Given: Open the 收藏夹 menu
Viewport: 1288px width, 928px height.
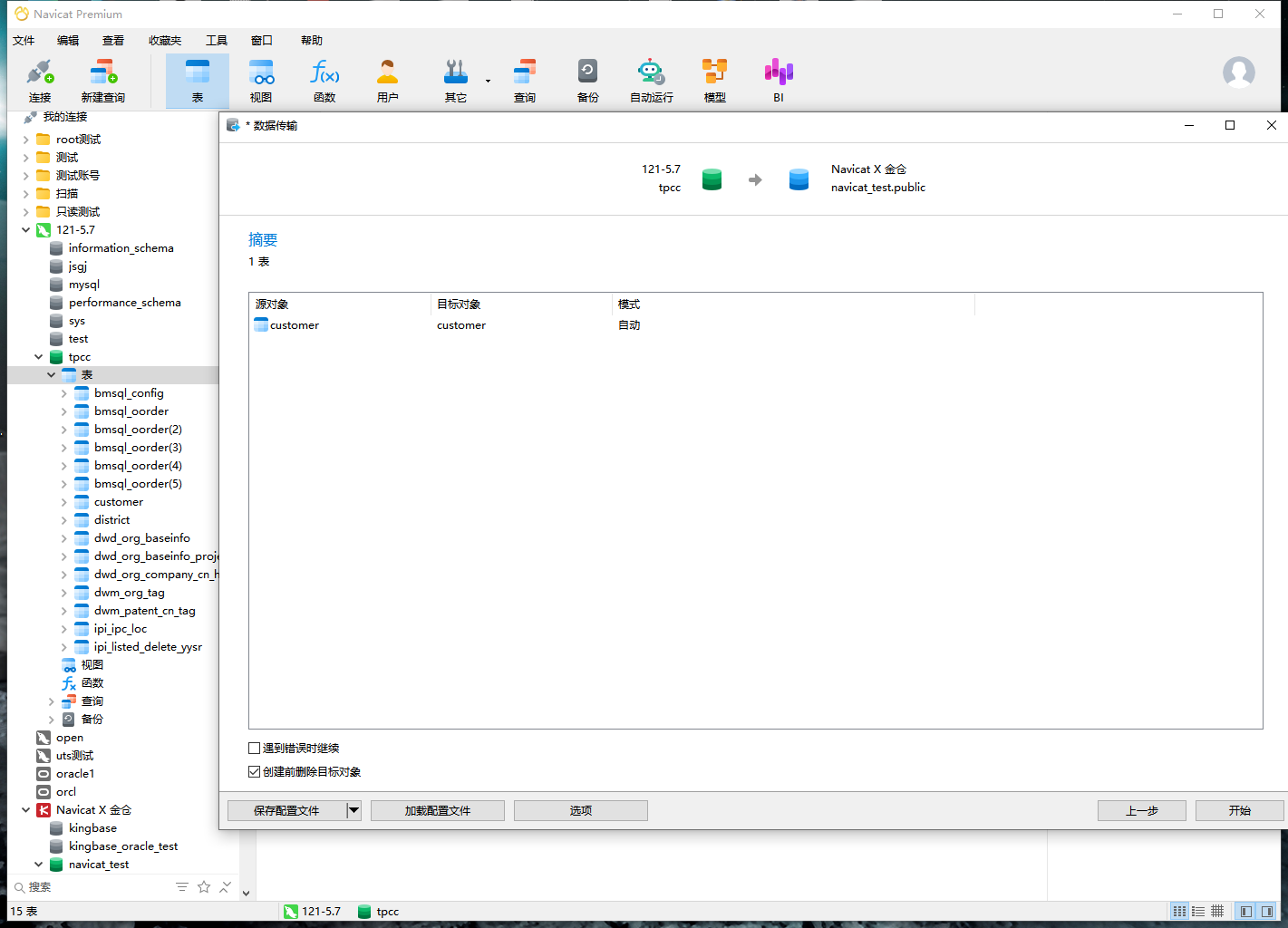Looking at the screenshot, I should (165, 41).
